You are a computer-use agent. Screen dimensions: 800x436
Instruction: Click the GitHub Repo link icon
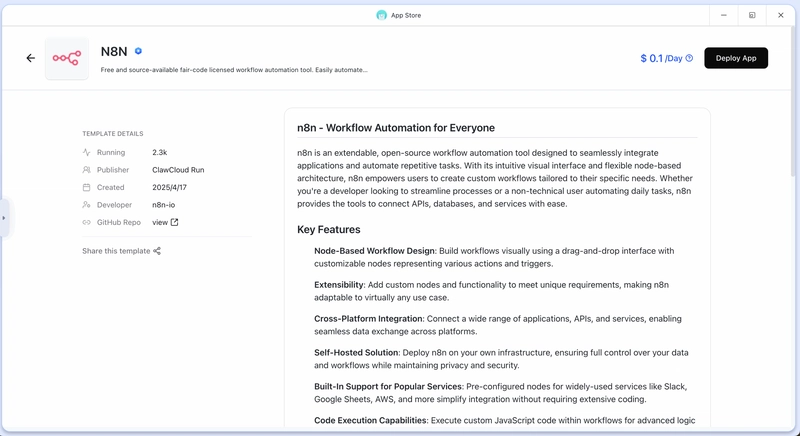point(86,222)
